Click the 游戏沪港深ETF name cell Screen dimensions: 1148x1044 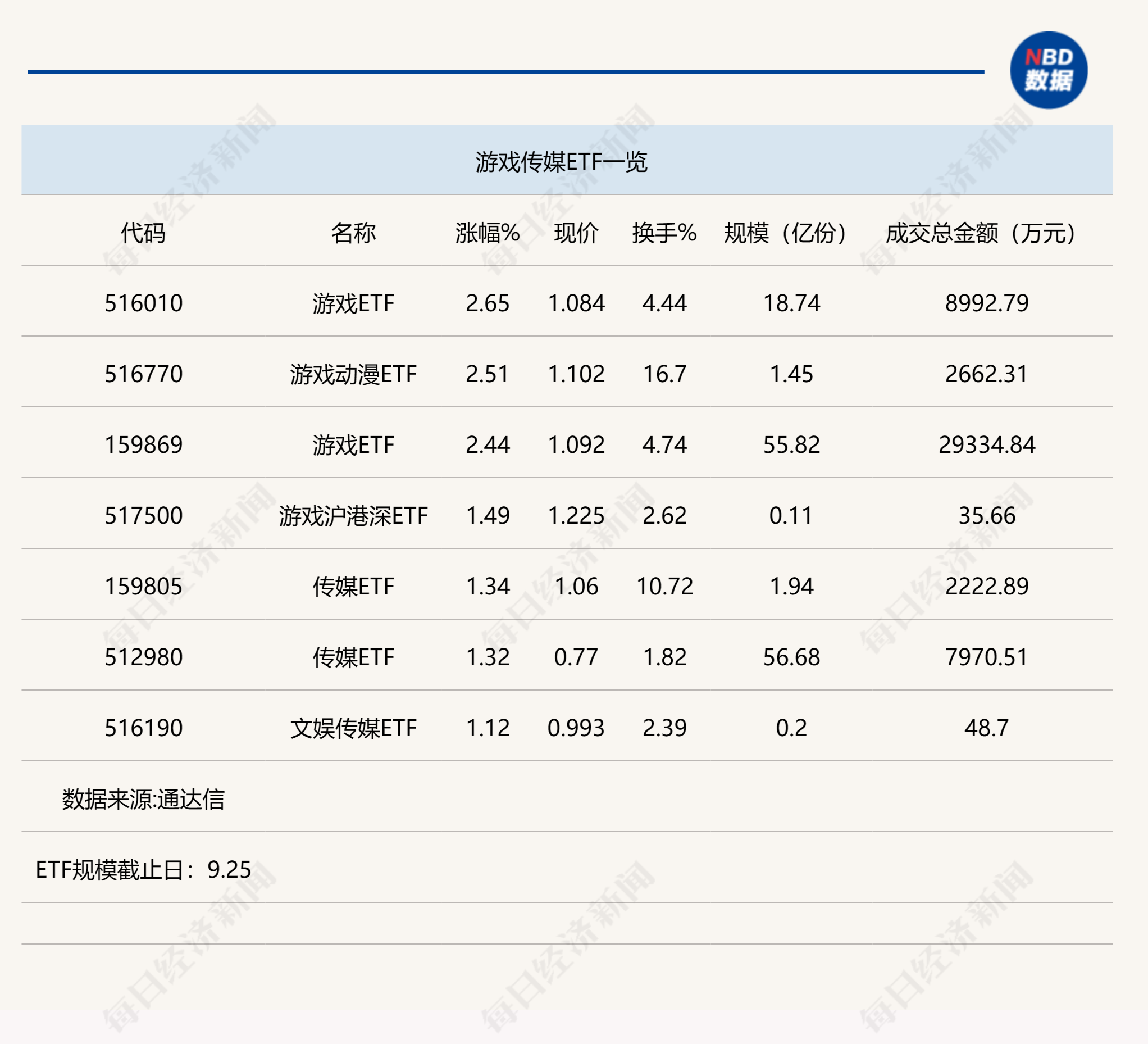pyautogui.click(x=353, y=516)
